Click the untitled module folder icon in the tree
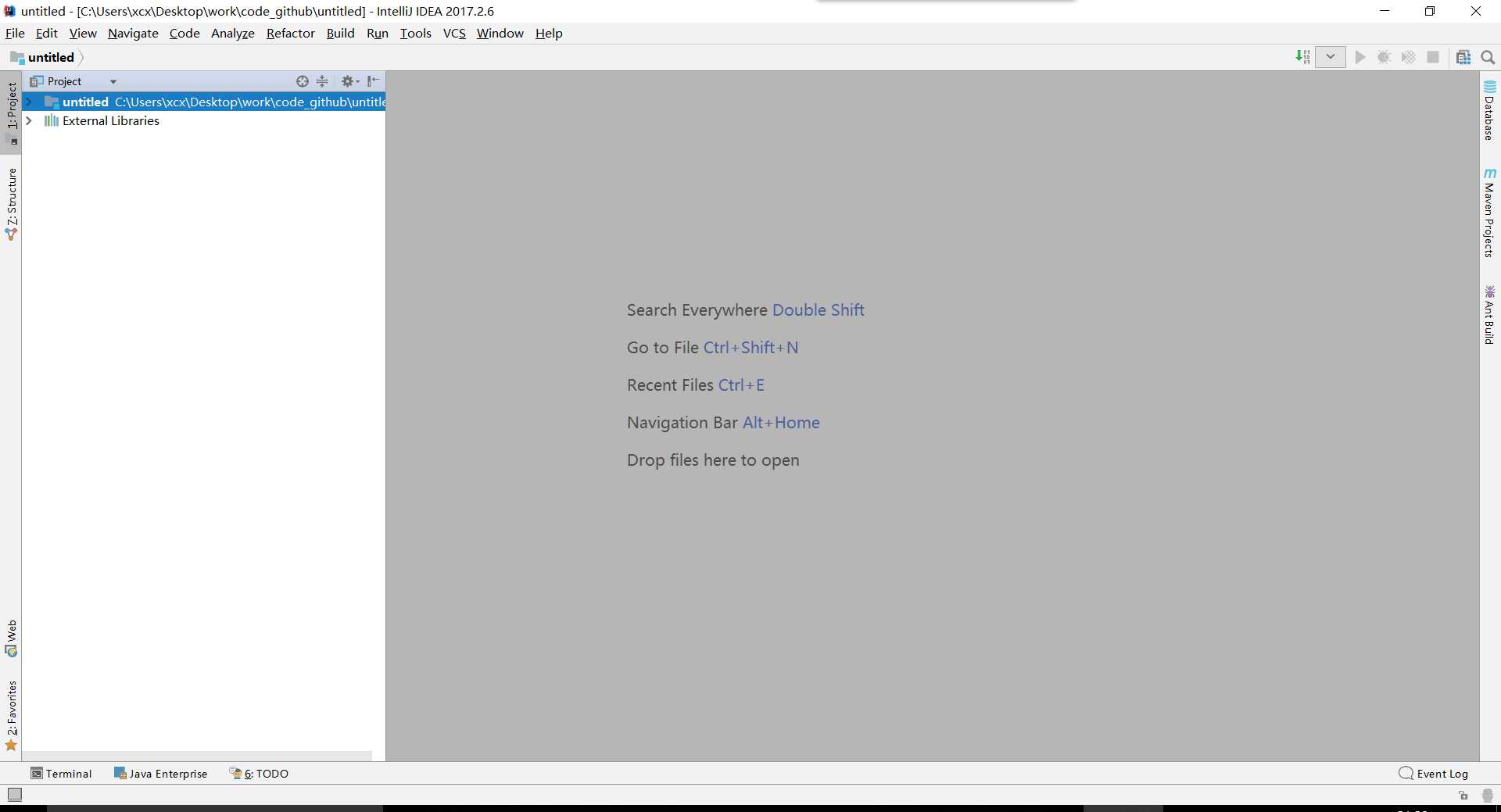The height and width of the screenshot is (812, 1501). point(52,102)
